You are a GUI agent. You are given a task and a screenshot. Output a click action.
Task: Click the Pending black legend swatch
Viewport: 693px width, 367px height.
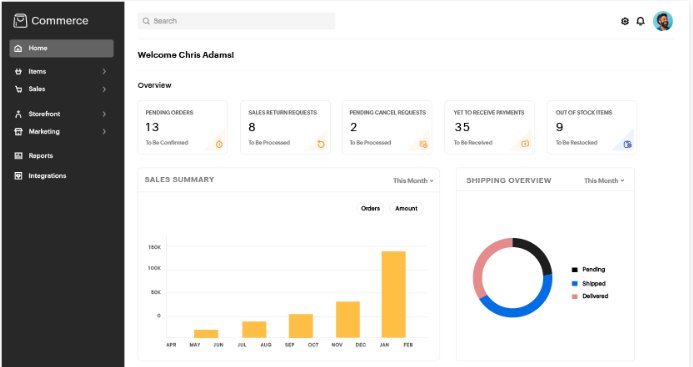click(575, 270)
